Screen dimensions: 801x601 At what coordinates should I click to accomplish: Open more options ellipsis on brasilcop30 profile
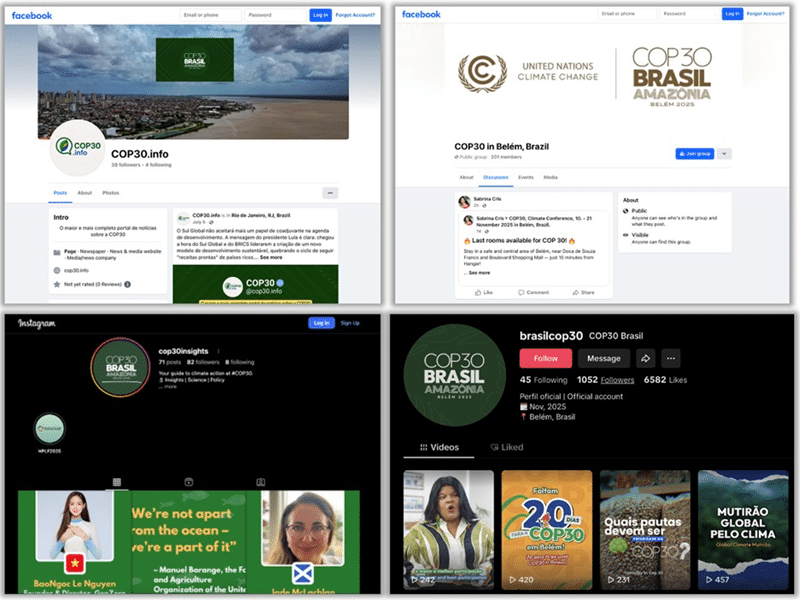[670, 358]
